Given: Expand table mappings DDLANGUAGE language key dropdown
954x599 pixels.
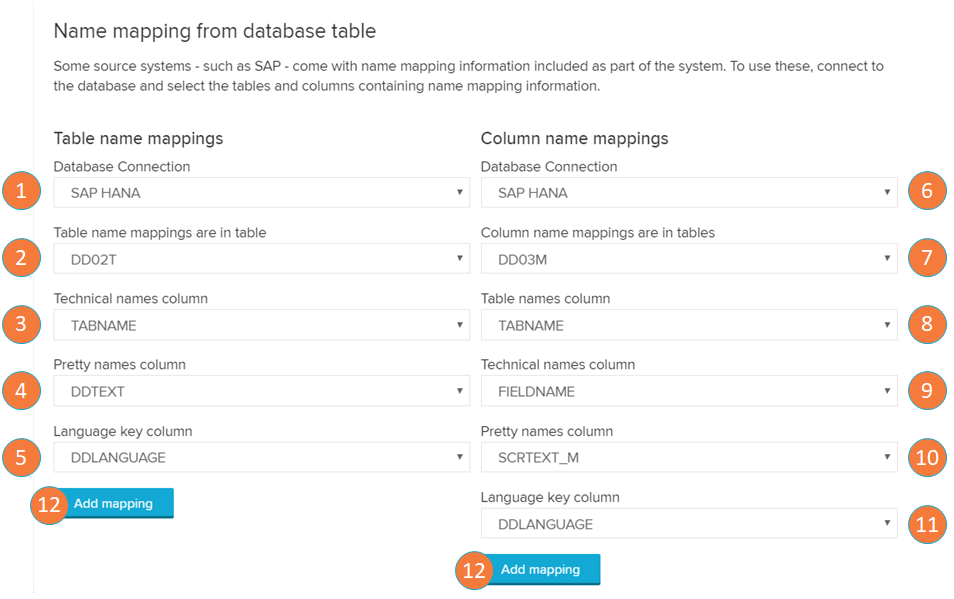Looking at the screenshot, I should pyautogui.click(x=261, y=458).
